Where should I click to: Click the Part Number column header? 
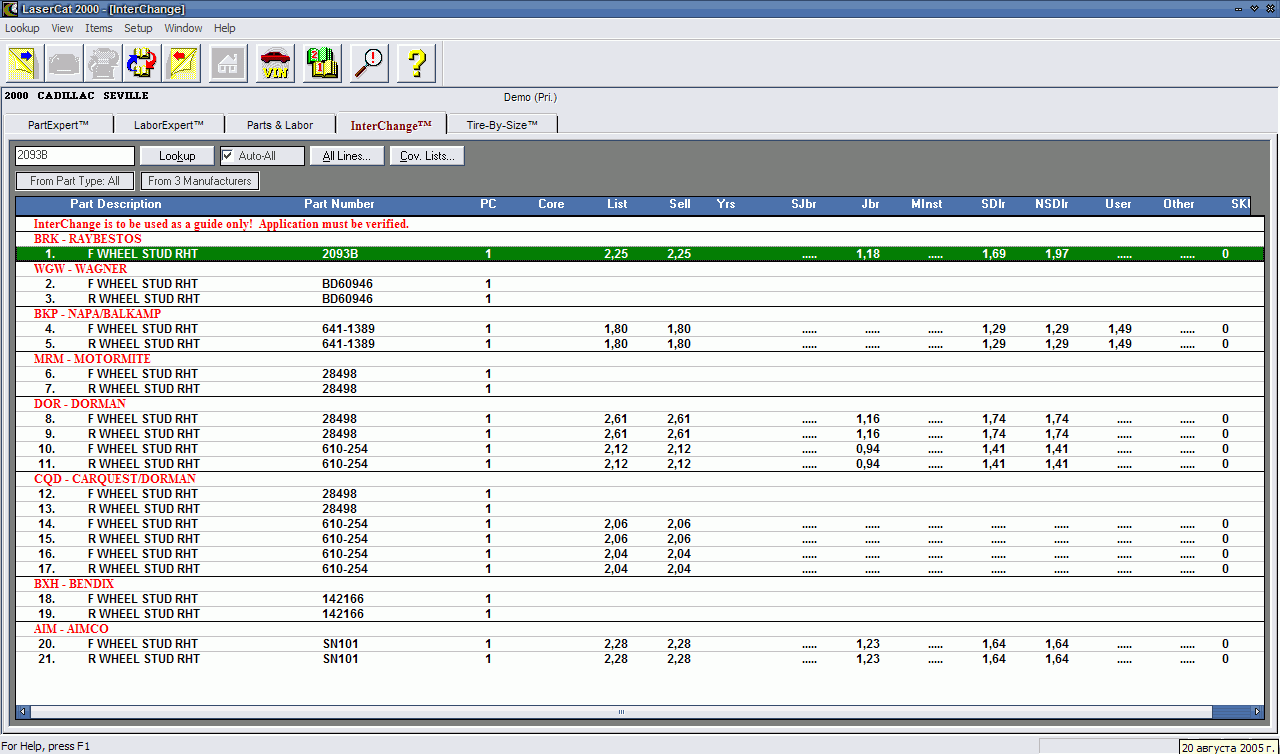(339, 204)
